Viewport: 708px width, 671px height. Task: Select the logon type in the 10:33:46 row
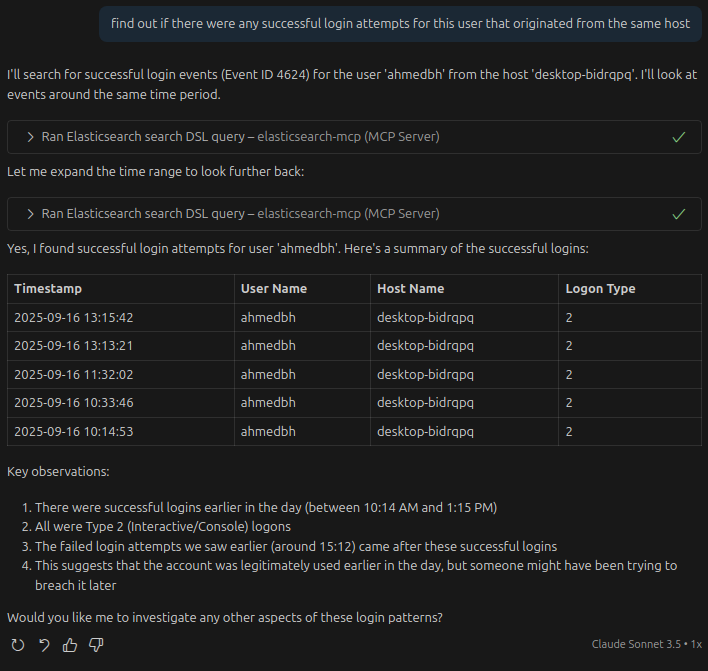tap(569, 403)
